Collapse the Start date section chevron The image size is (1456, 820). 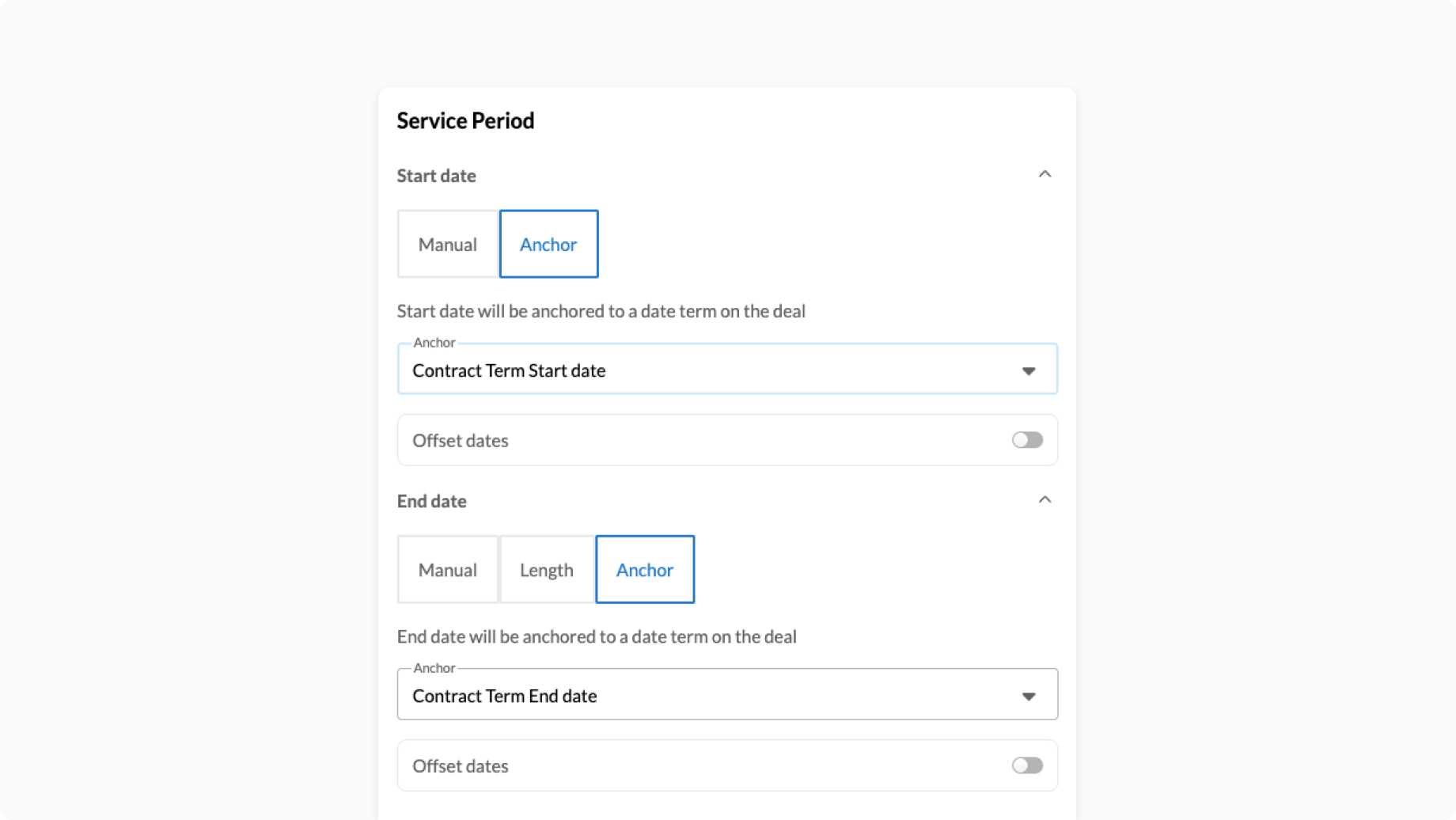[x=1045, y=174]
